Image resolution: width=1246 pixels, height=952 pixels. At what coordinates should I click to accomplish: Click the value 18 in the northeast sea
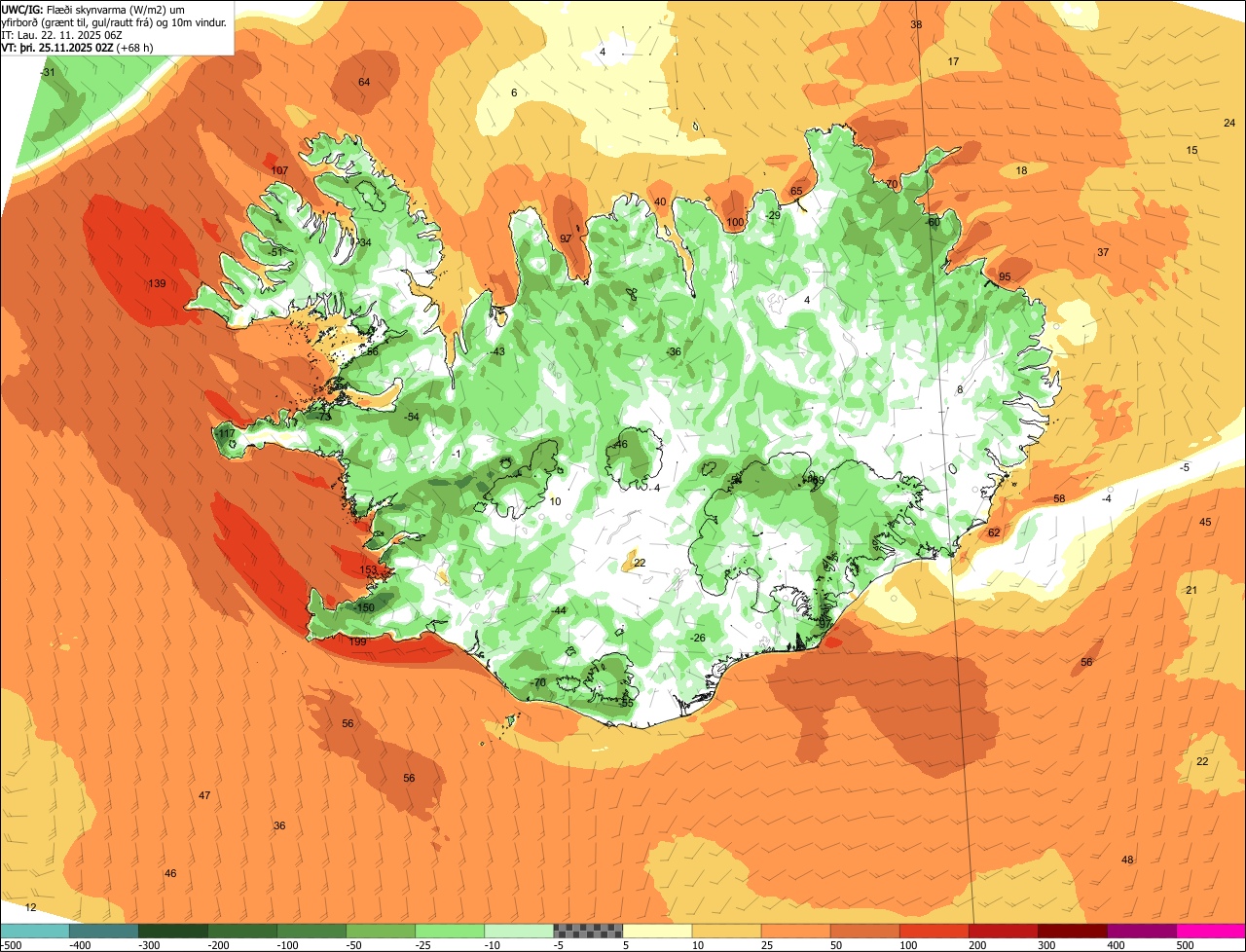(1021, 171)
